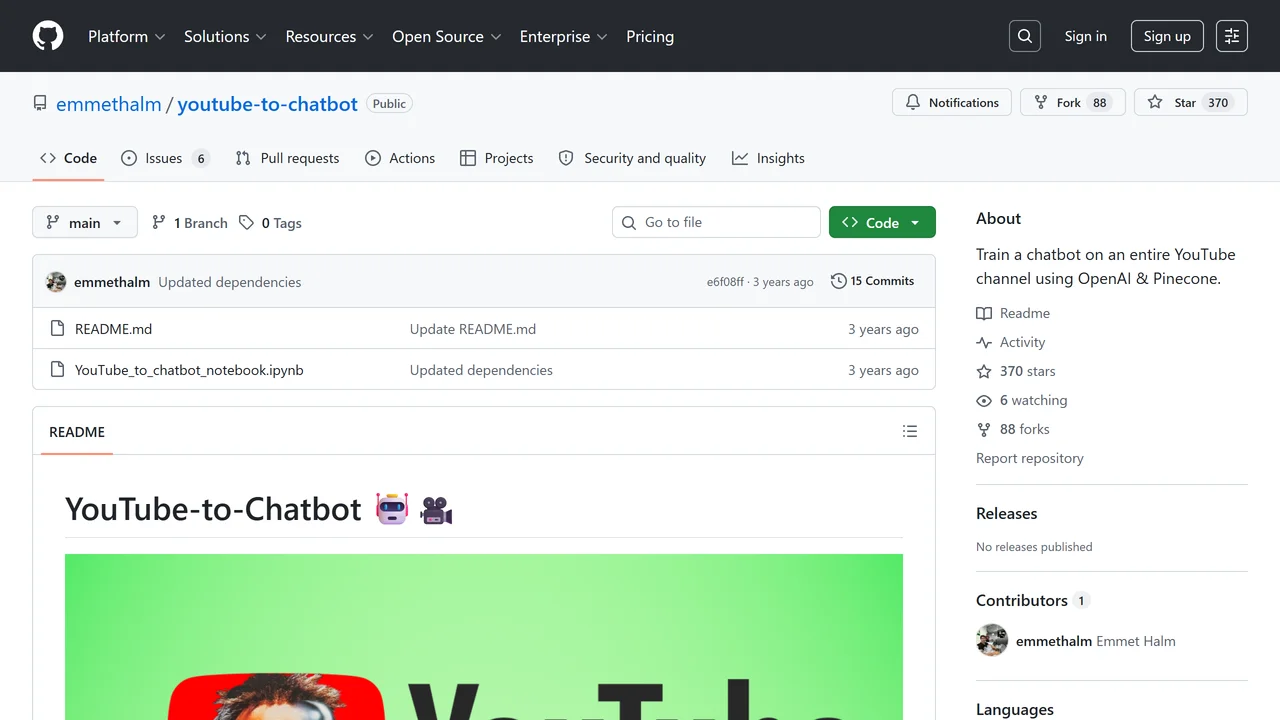Open the green Code dropdown button
The image size is (1280, 720).
882,222
